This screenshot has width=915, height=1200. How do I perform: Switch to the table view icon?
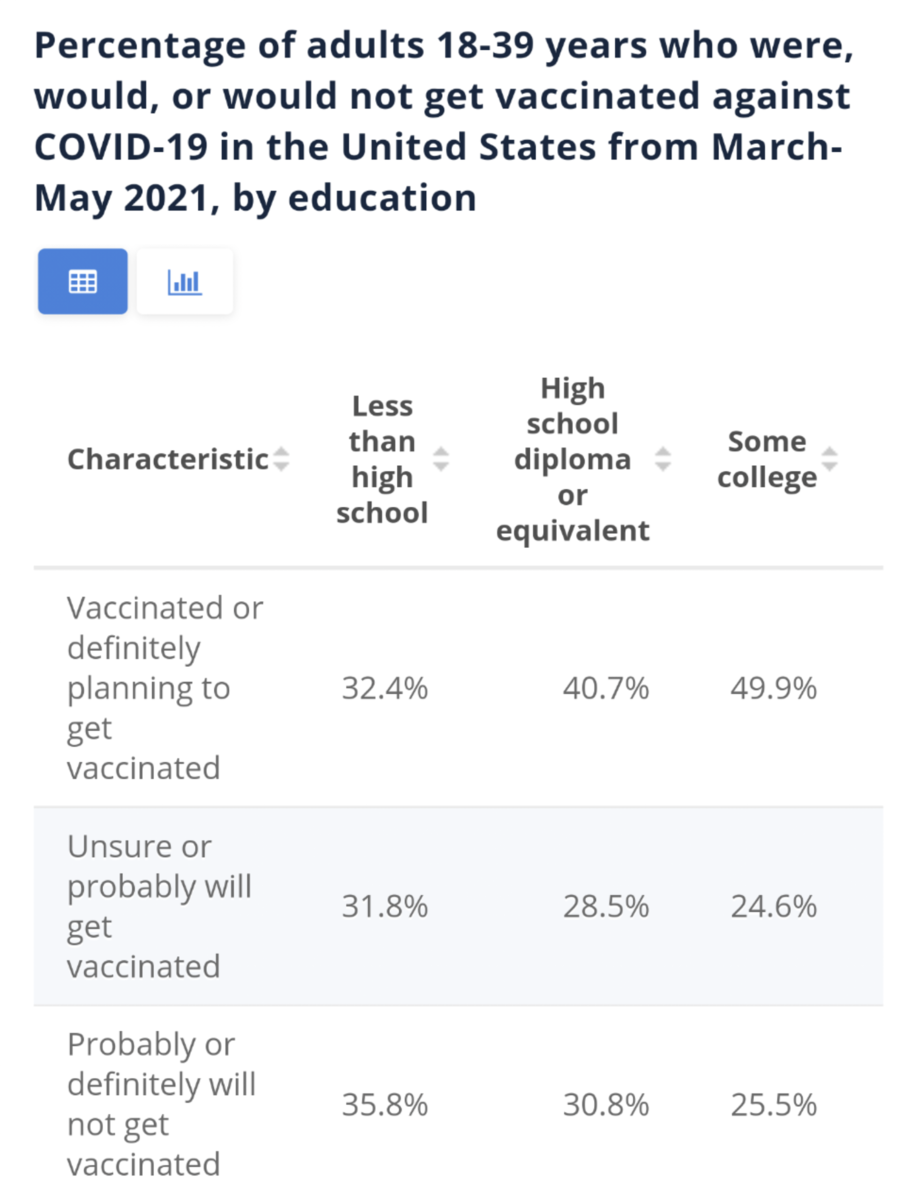pyautogui.click(x=83, y=282)
